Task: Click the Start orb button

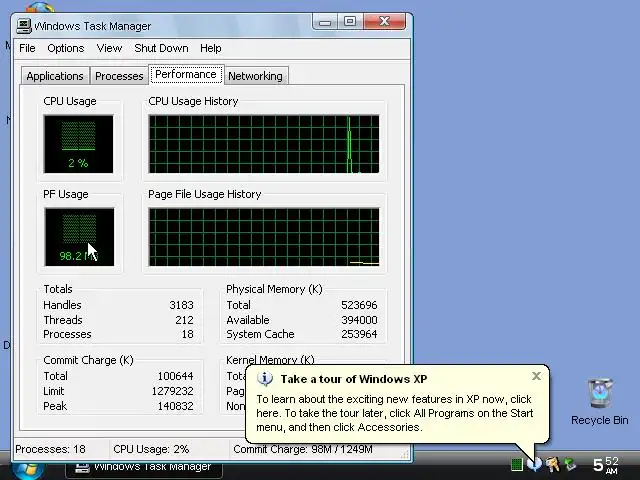Action: click(x=29, y=469)
